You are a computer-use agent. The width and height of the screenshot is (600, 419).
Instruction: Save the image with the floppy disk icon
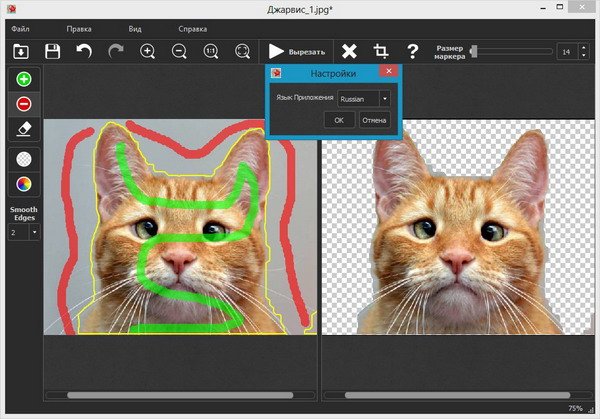pyautogui.click(x=52, y=51)
